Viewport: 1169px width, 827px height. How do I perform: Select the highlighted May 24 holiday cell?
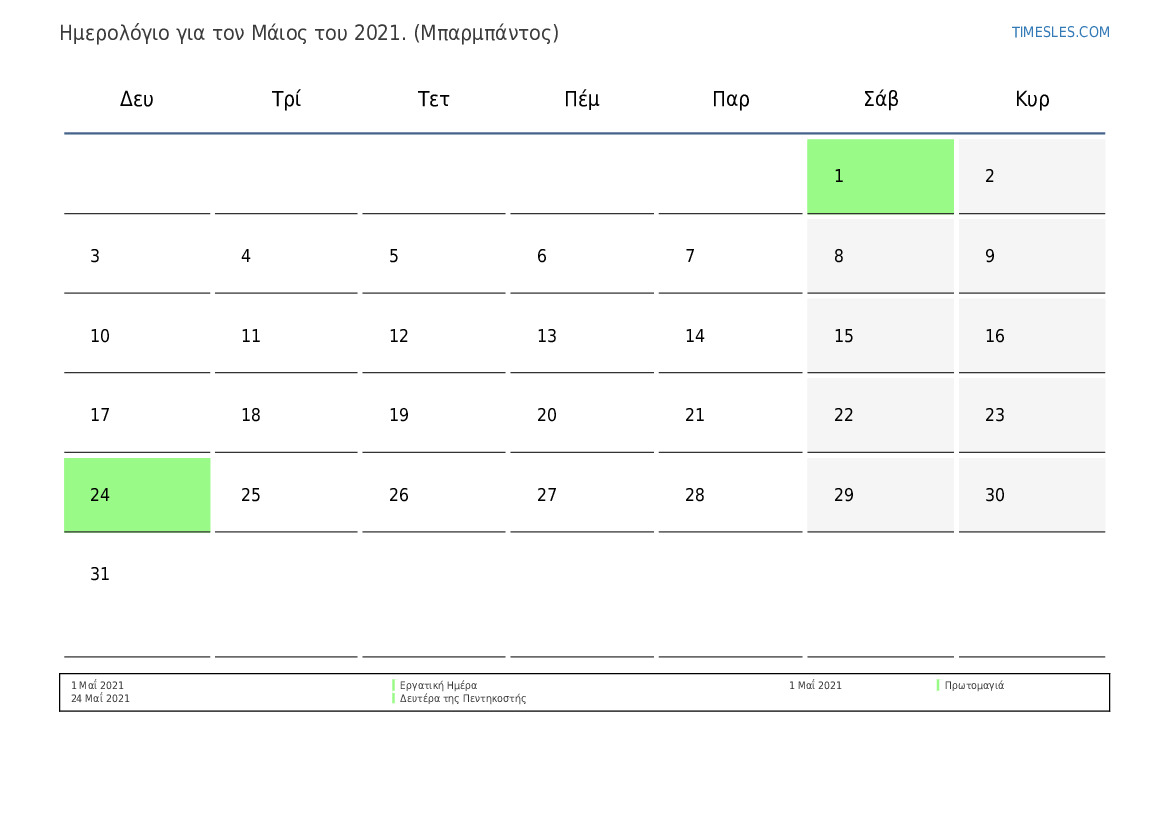tap(137, 495)
